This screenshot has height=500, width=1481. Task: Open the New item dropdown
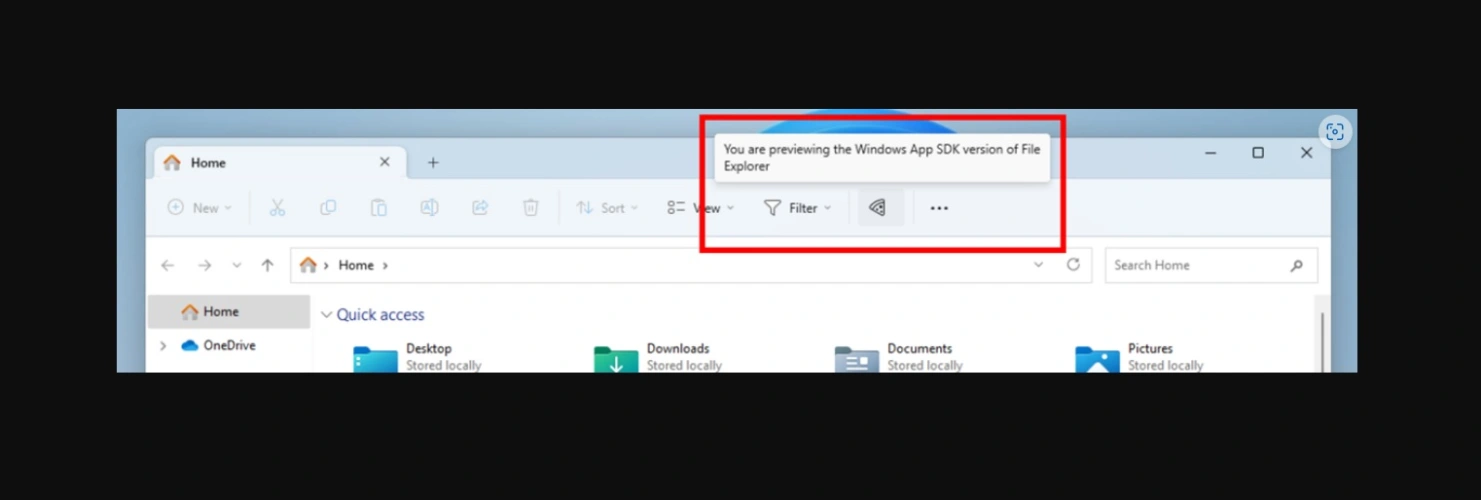pyautogui.click(x=200, y=208)
